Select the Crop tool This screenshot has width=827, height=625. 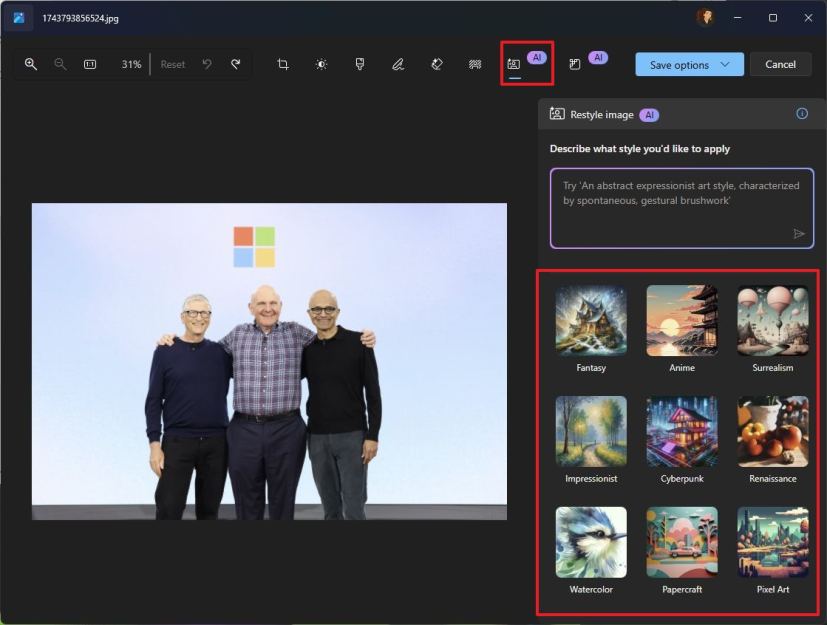[281, 63]
